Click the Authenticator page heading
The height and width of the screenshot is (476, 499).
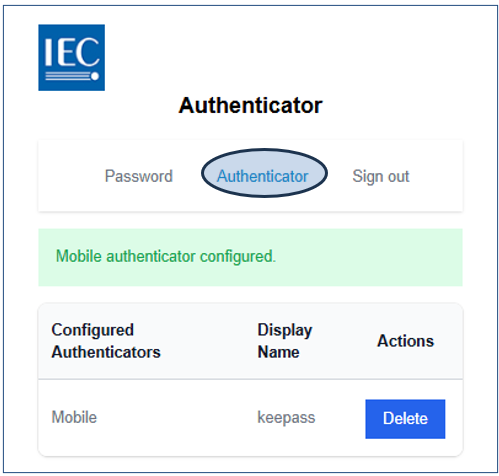(x=250, y=105)
